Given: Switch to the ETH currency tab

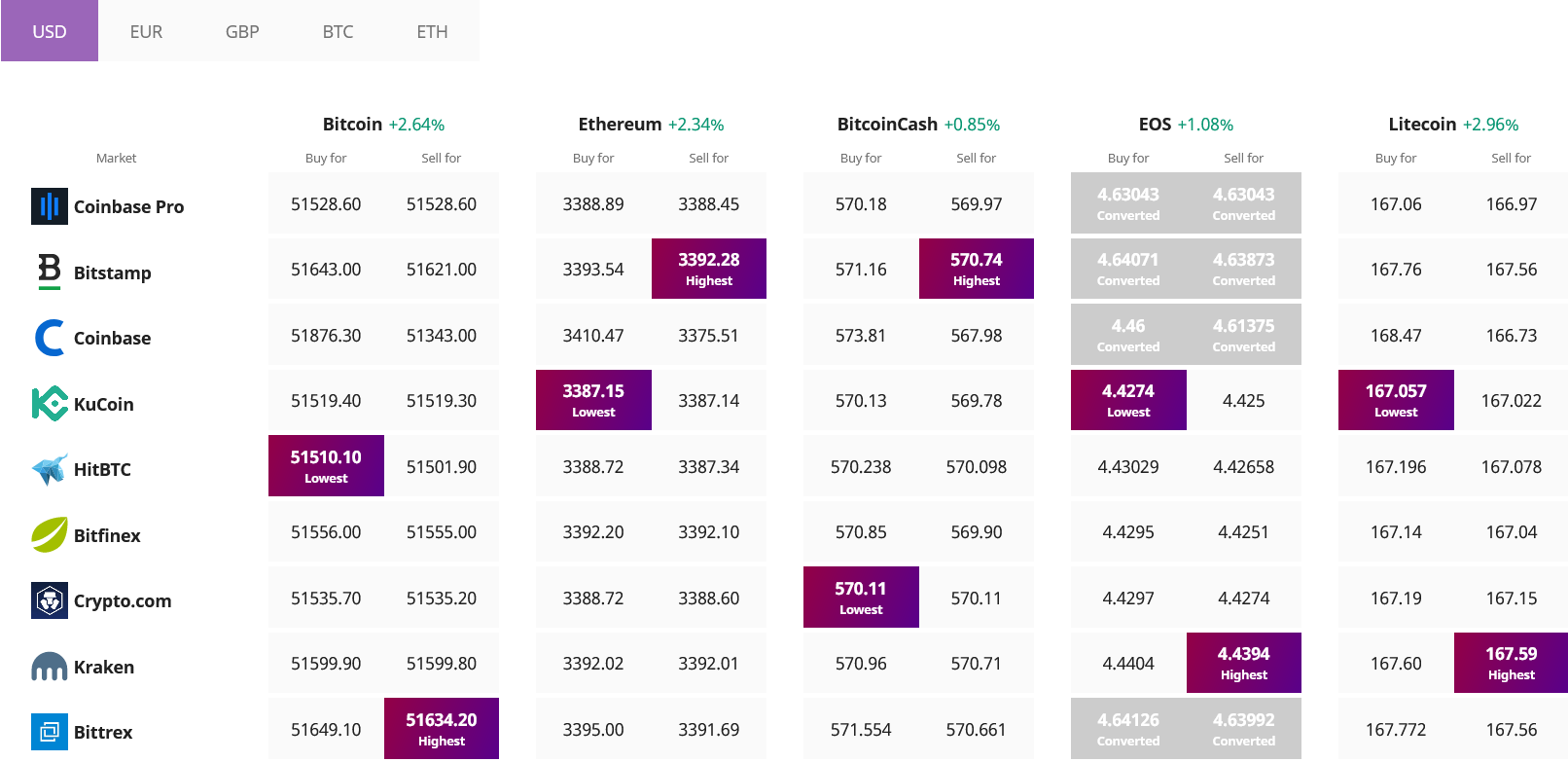Looking at the screenshot, I should tap(433, 31).
